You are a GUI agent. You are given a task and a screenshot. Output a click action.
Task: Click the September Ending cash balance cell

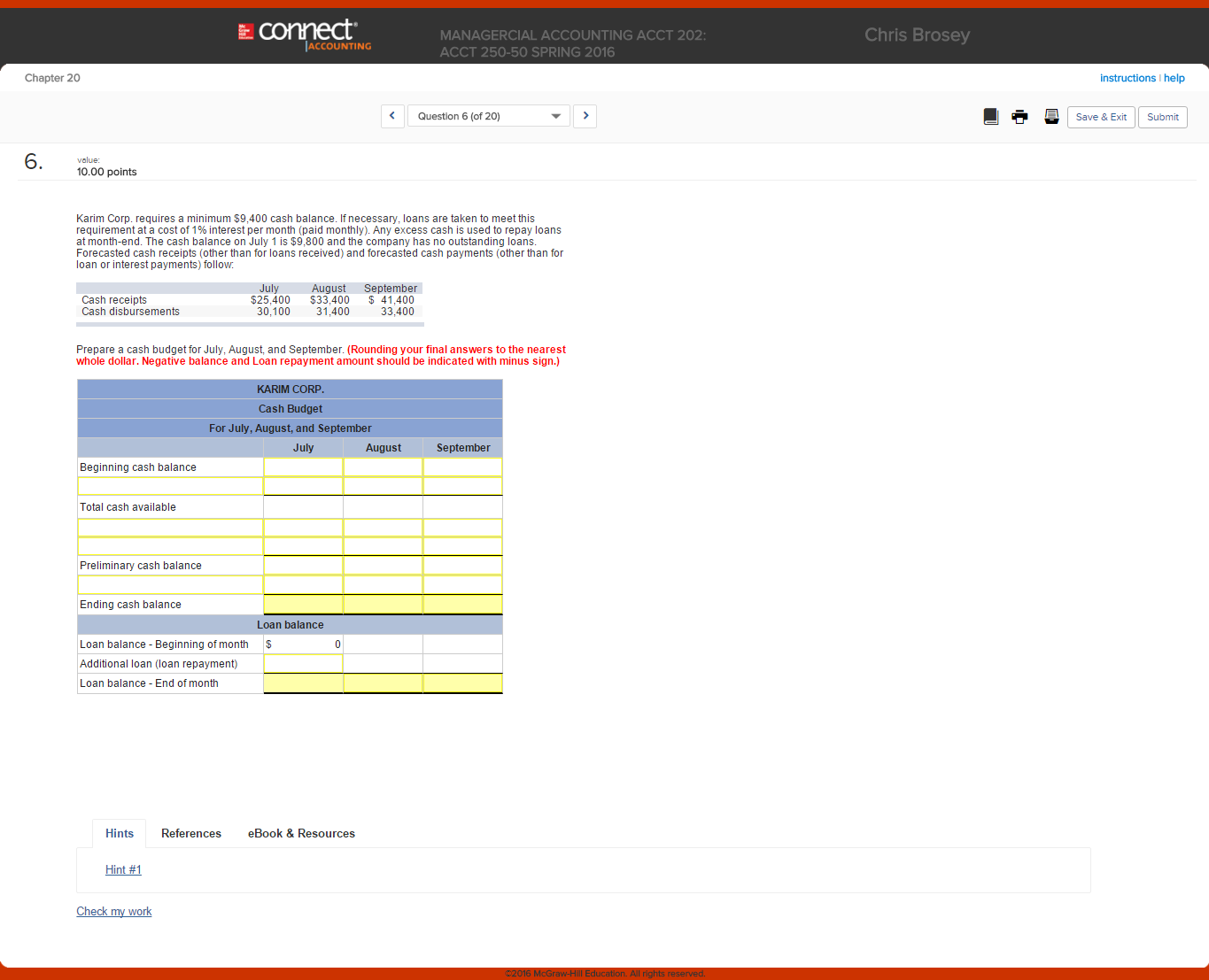462,605
